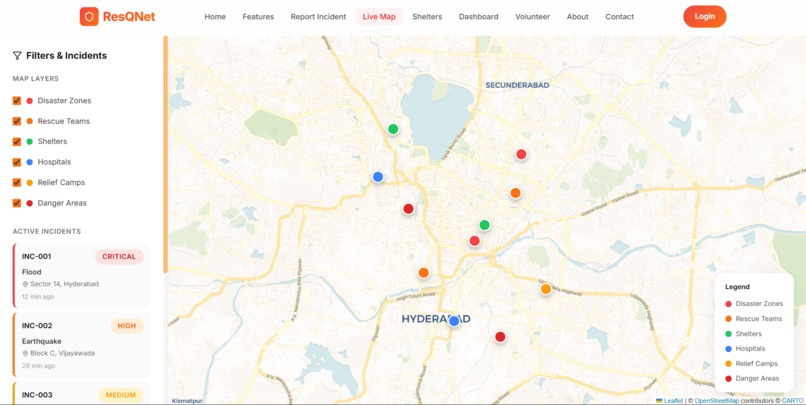Click the Sector 14, Hyderabad location text
Image resolution: width=806 pixels, height=405 pixels.
pyautogui.click(x=64, y=284)
